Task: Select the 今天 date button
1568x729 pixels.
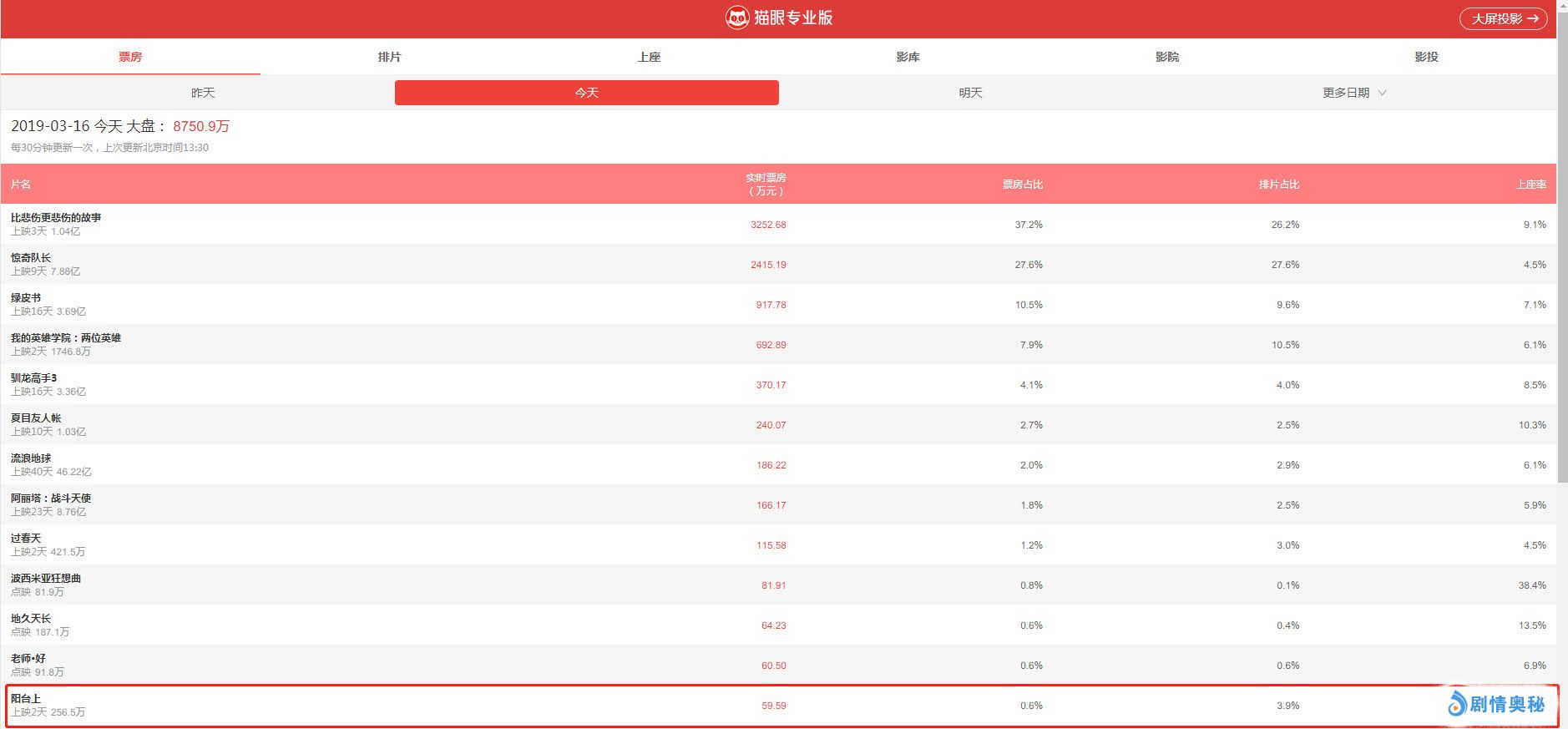Action: click(x=586, y=93)
